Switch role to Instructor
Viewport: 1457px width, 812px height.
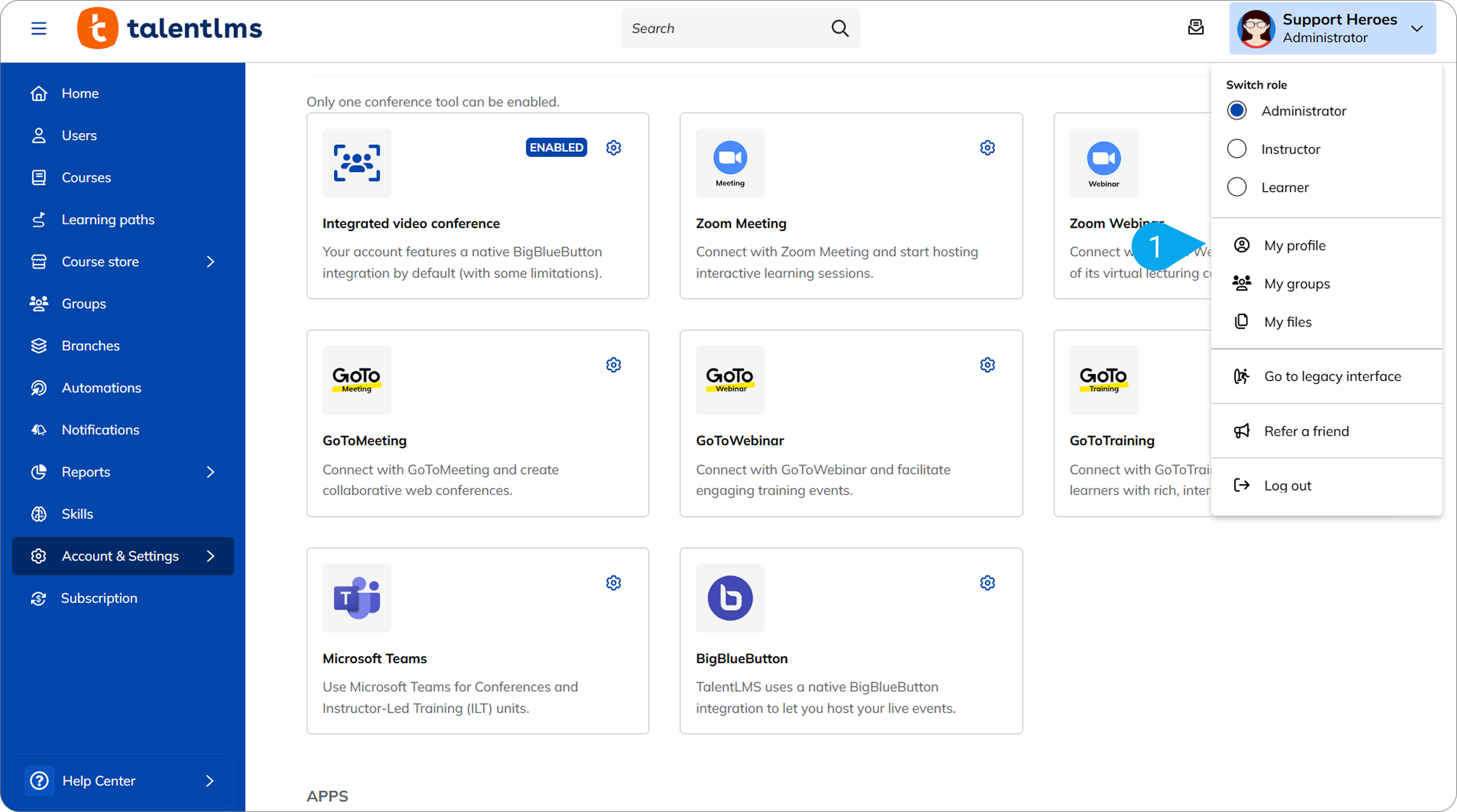[1237, 149]
